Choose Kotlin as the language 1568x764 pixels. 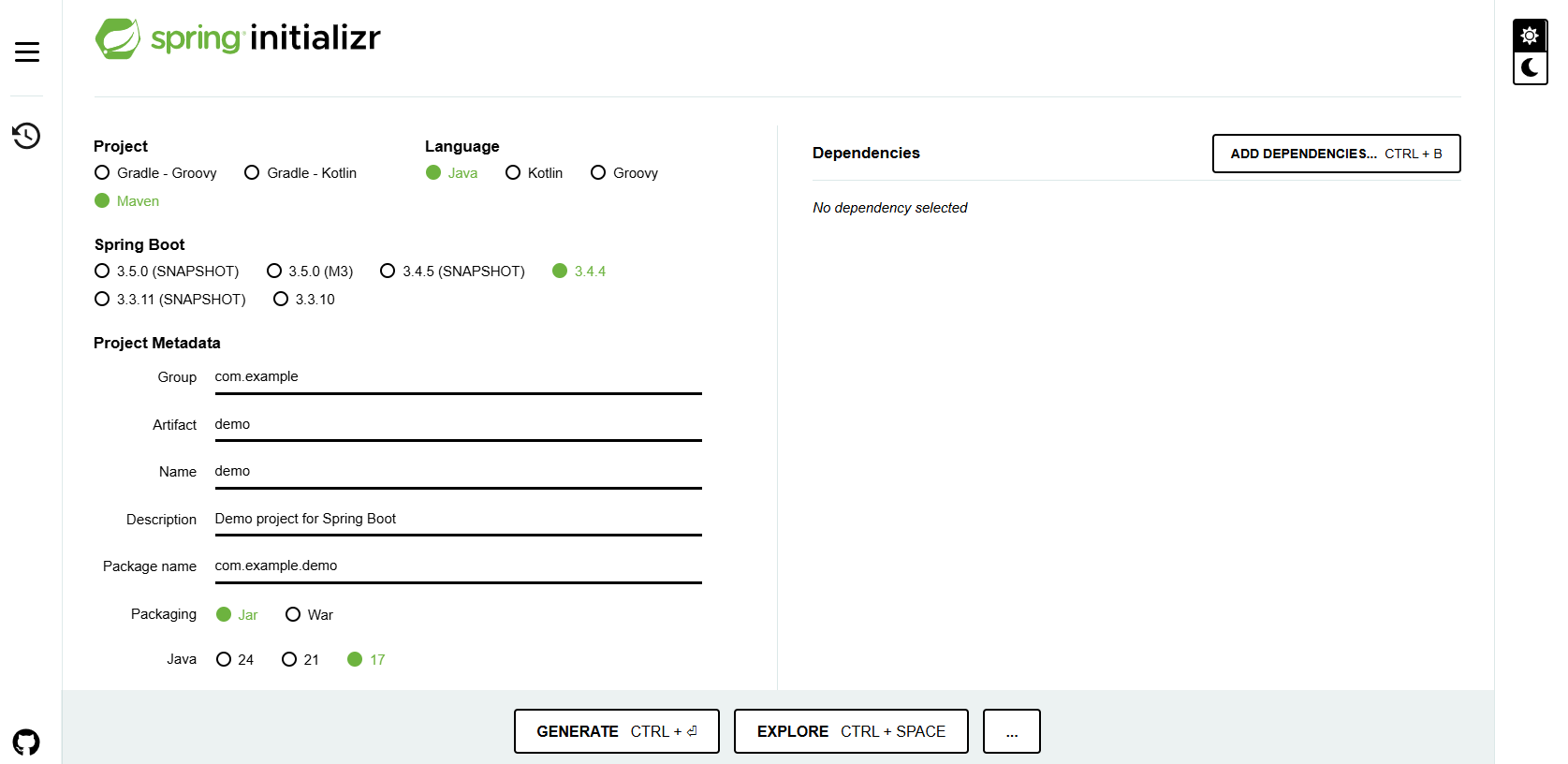(534, 173)
